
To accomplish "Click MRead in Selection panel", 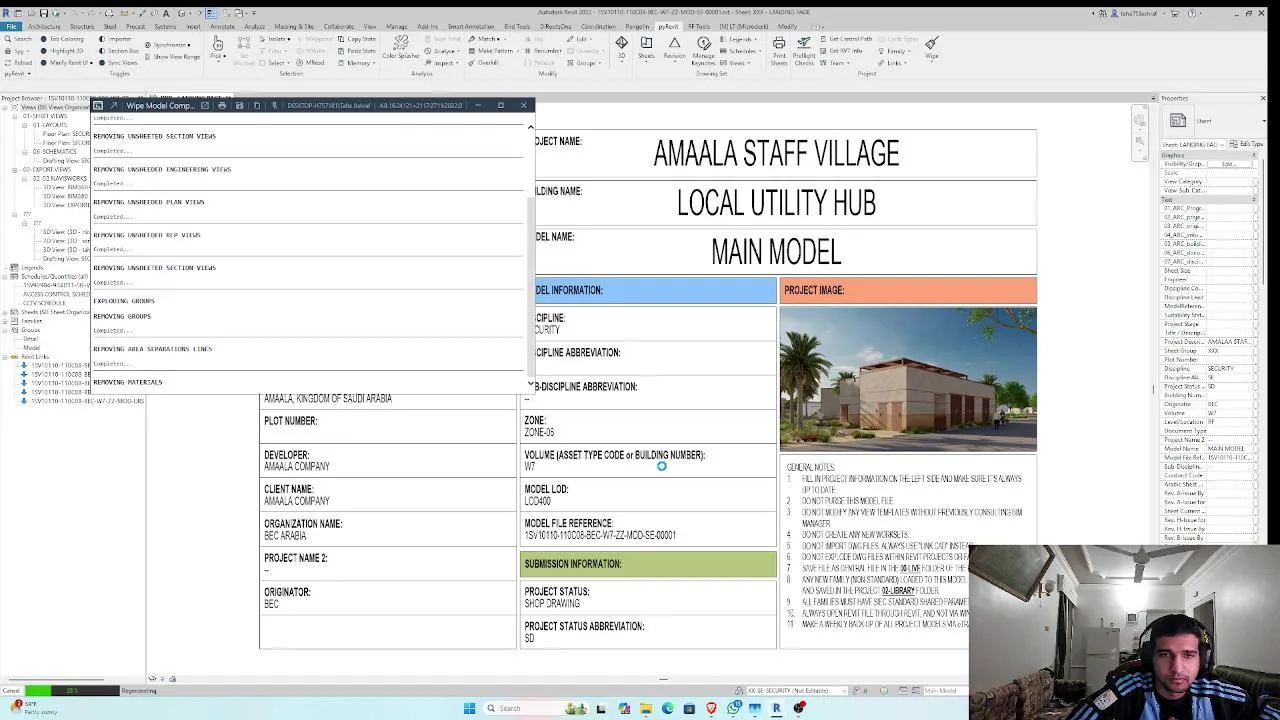I will 311,63.
